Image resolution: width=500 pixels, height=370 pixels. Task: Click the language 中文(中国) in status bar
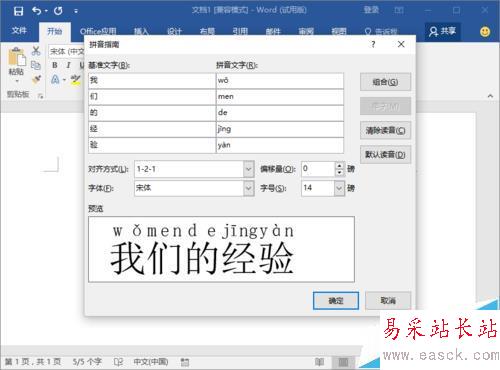click(151, 362)
